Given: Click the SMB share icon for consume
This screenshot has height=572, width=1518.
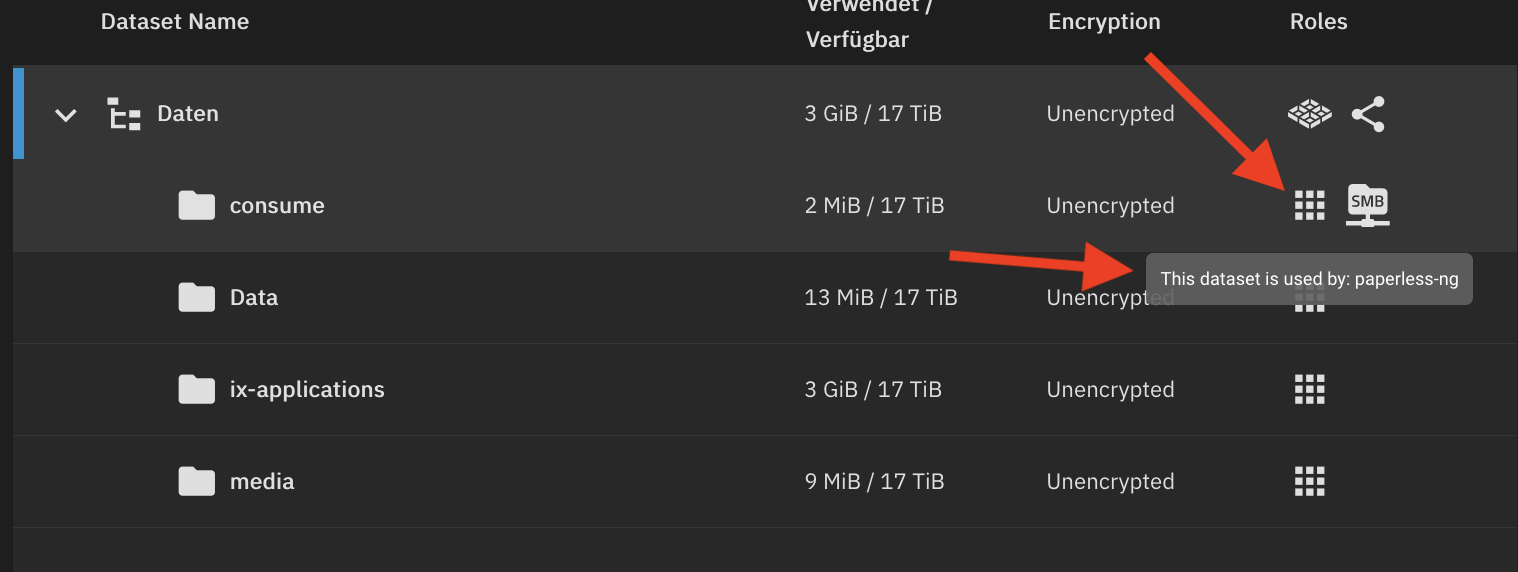Looking at the screenshot, I should coord(1367,205).
